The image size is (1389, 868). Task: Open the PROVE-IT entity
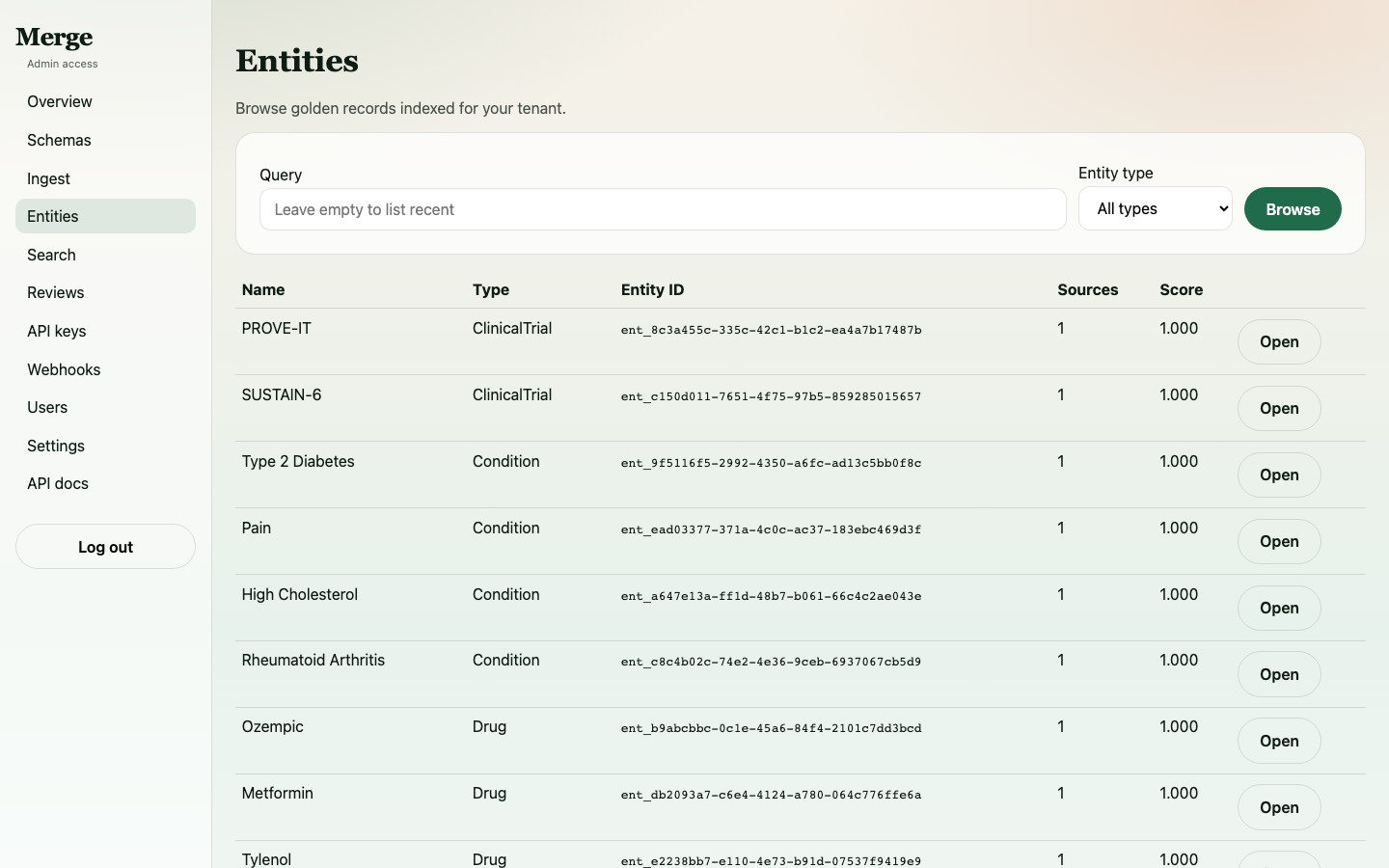point(1279,341)
